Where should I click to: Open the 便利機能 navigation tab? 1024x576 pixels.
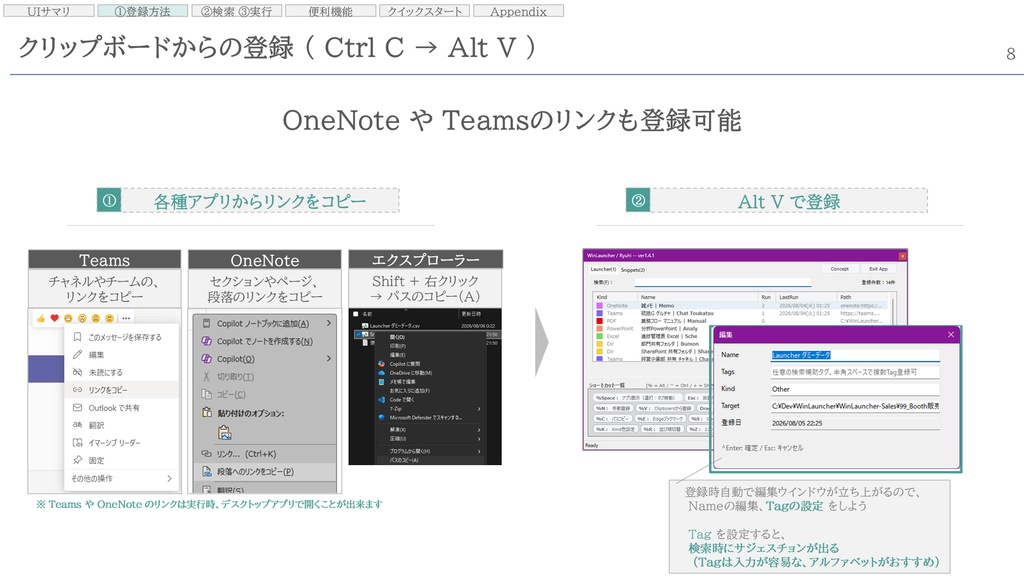tap(330, 11)
